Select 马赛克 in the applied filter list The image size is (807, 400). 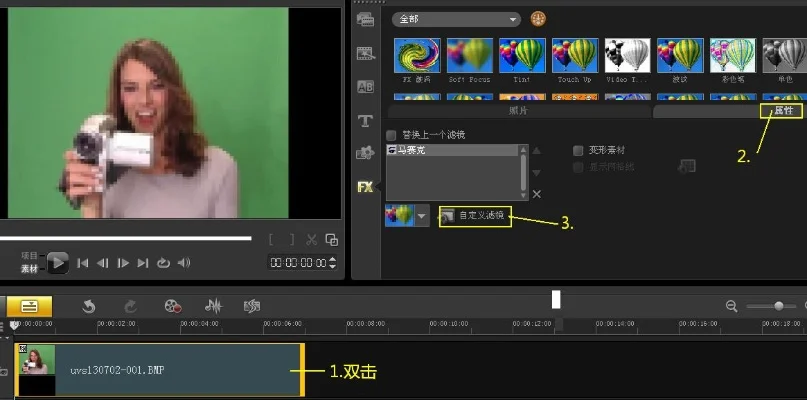452,150
